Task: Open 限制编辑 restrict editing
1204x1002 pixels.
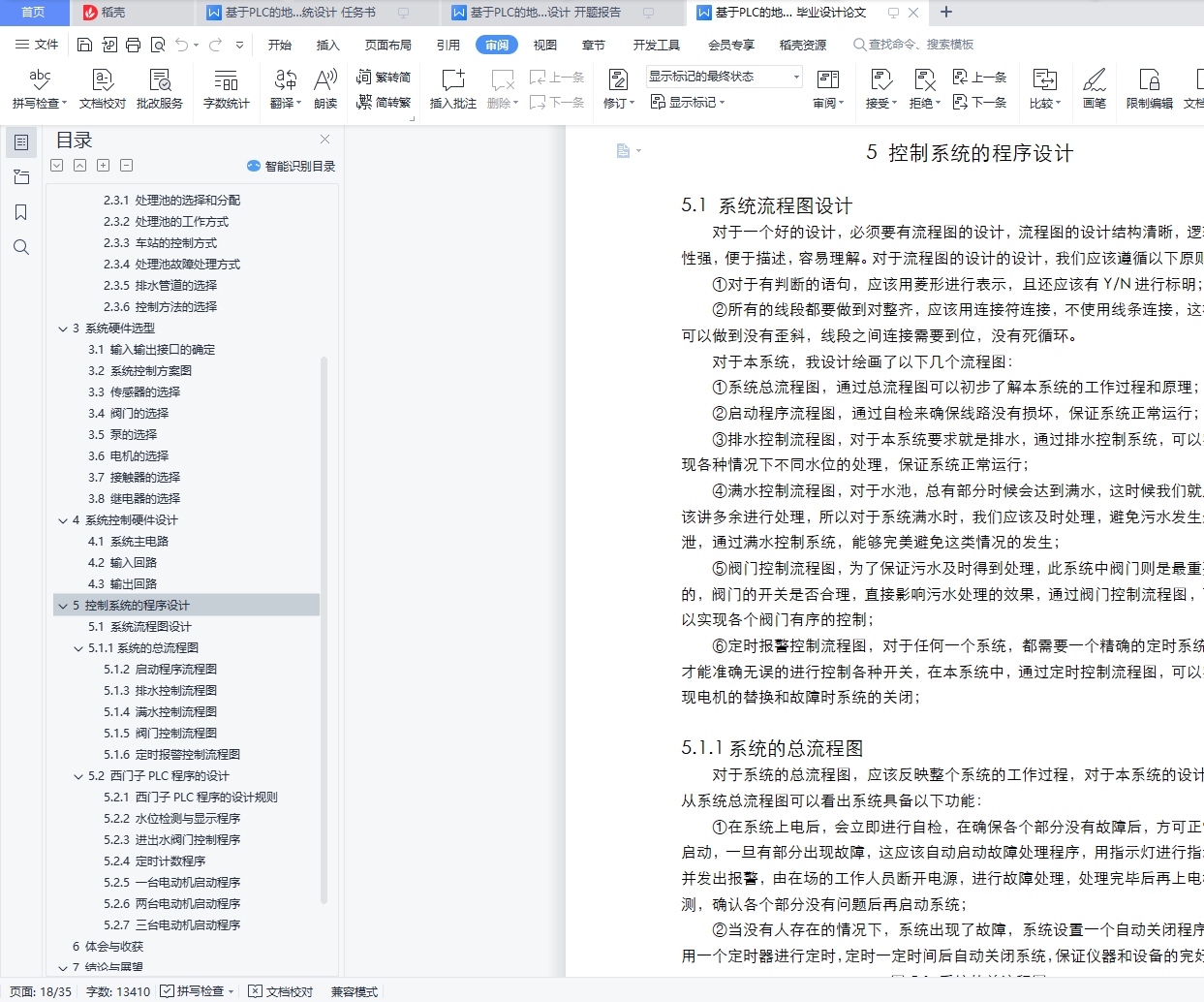Action: click(x=1150, y=88)
